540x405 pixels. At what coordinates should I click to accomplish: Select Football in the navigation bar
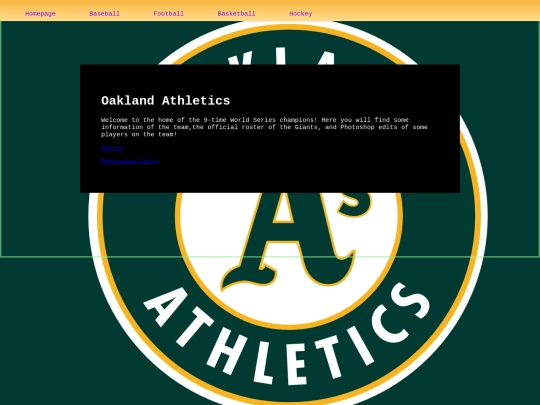coord(168,14)
